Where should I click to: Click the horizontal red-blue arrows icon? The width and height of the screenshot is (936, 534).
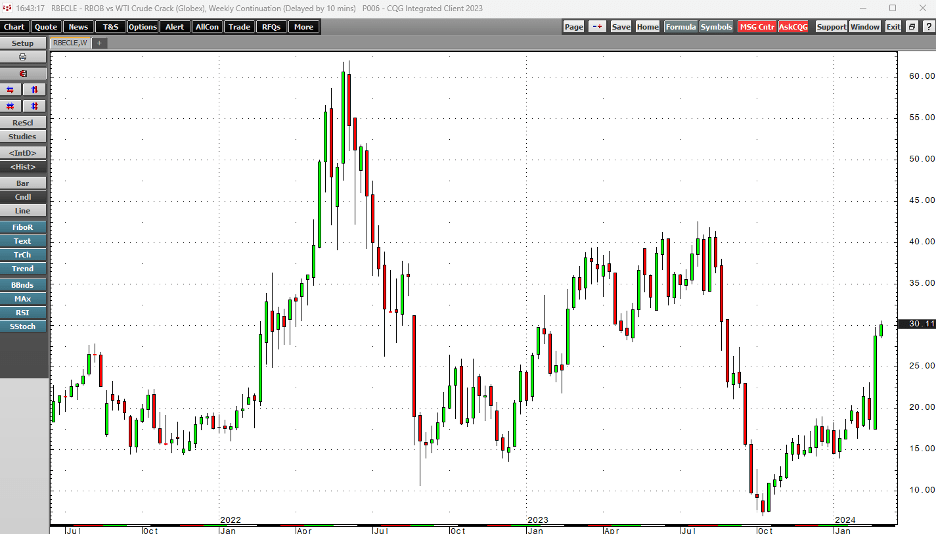coord(11,89)
